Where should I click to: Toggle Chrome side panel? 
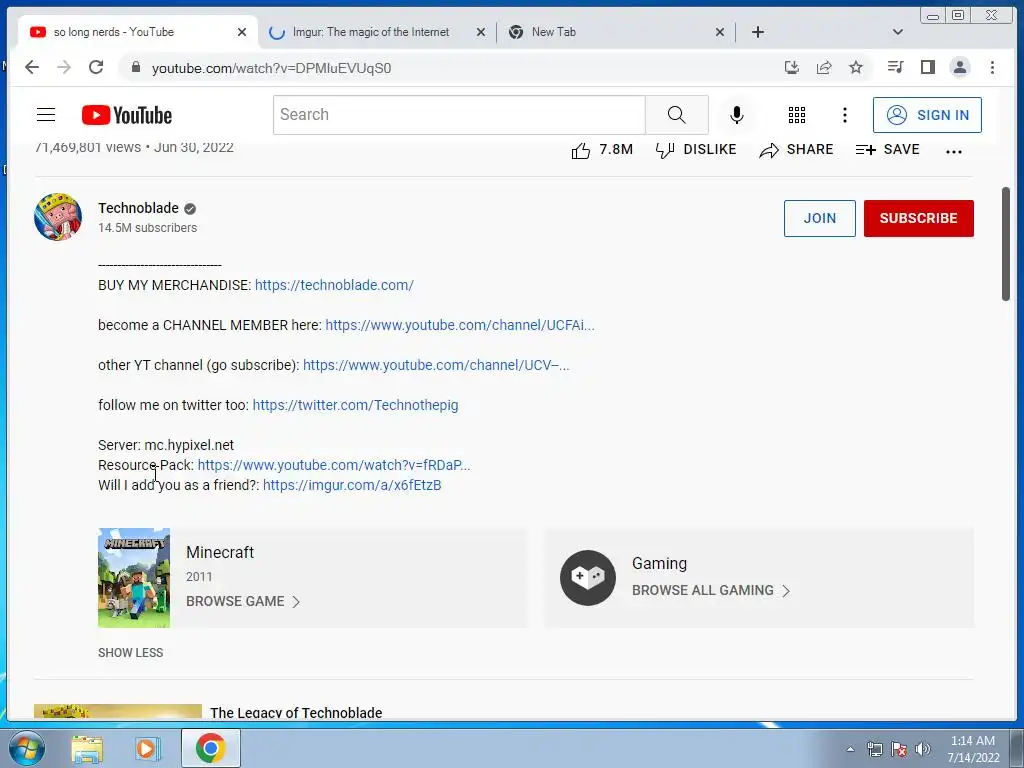click(927, 67)
